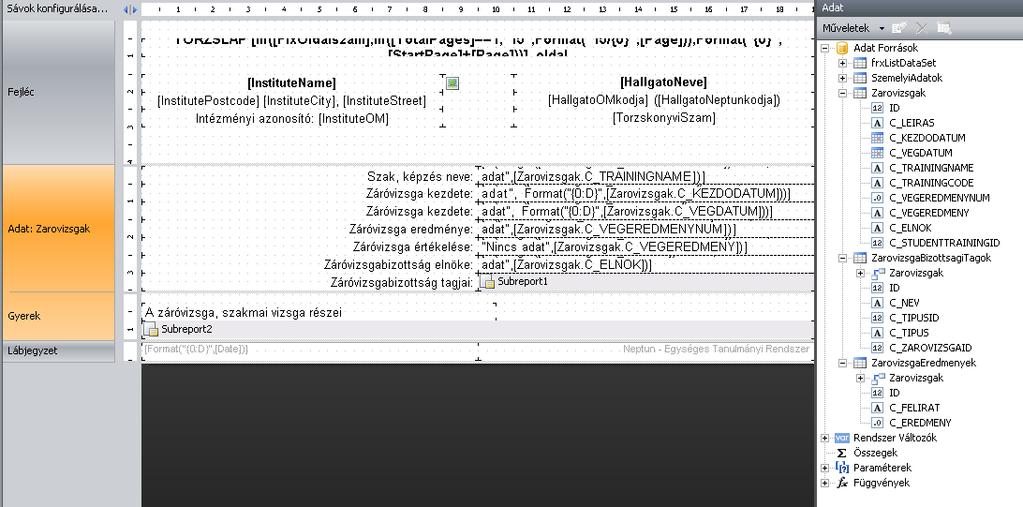Image resolution: width=1023 pixels, height=507 pixels.
Task: Select the Neptun - Egységes Tanulmányi Rendszer footer
Action: click(716, 349)
